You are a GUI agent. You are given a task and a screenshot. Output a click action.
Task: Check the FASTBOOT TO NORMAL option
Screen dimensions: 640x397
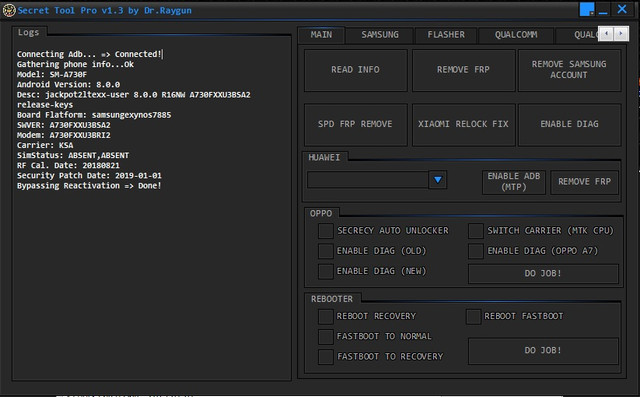tap(325, 337)
